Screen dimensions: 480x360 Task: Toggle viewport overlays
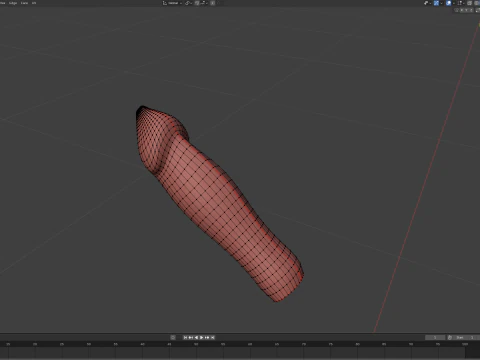point(449,3)
